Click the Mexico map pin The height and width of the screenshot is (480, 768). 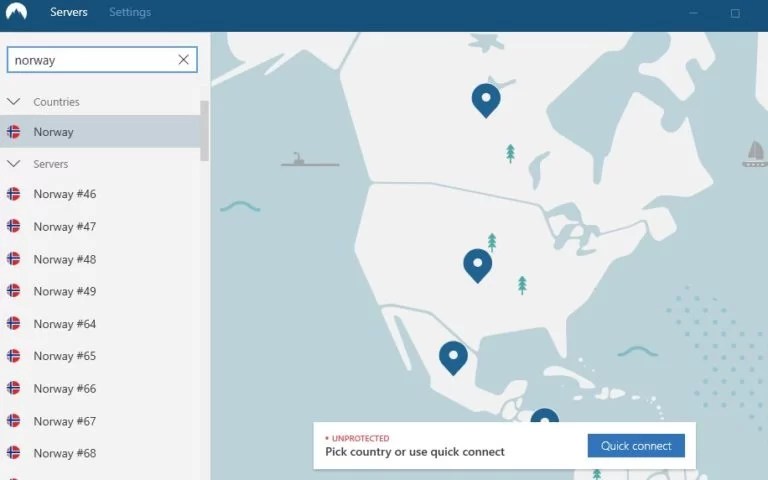coord(453,358)
